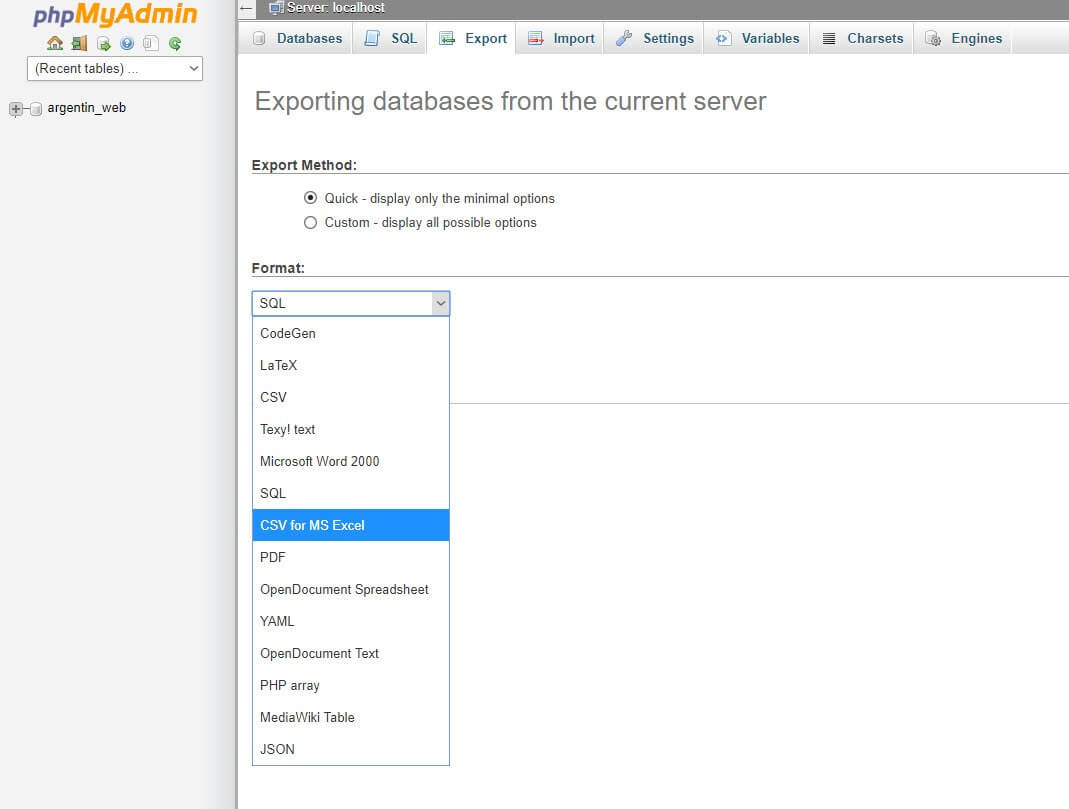Select Custom export method radio button
The image size is (1069, 809).
[x=310, y=222]
